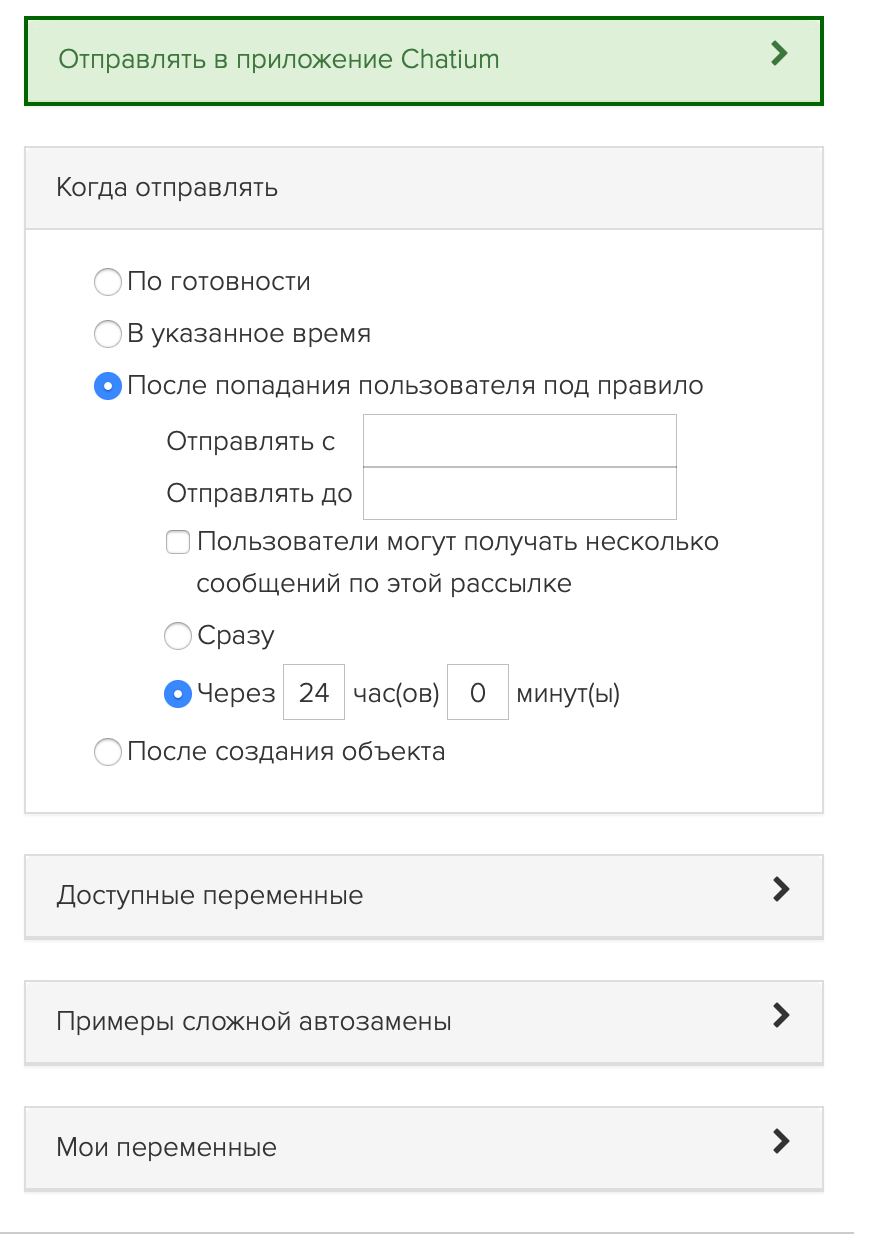The width and height of the screenshot is (870, 1252).
Task: Select the По готовности radio option
Action: point(107,282)
